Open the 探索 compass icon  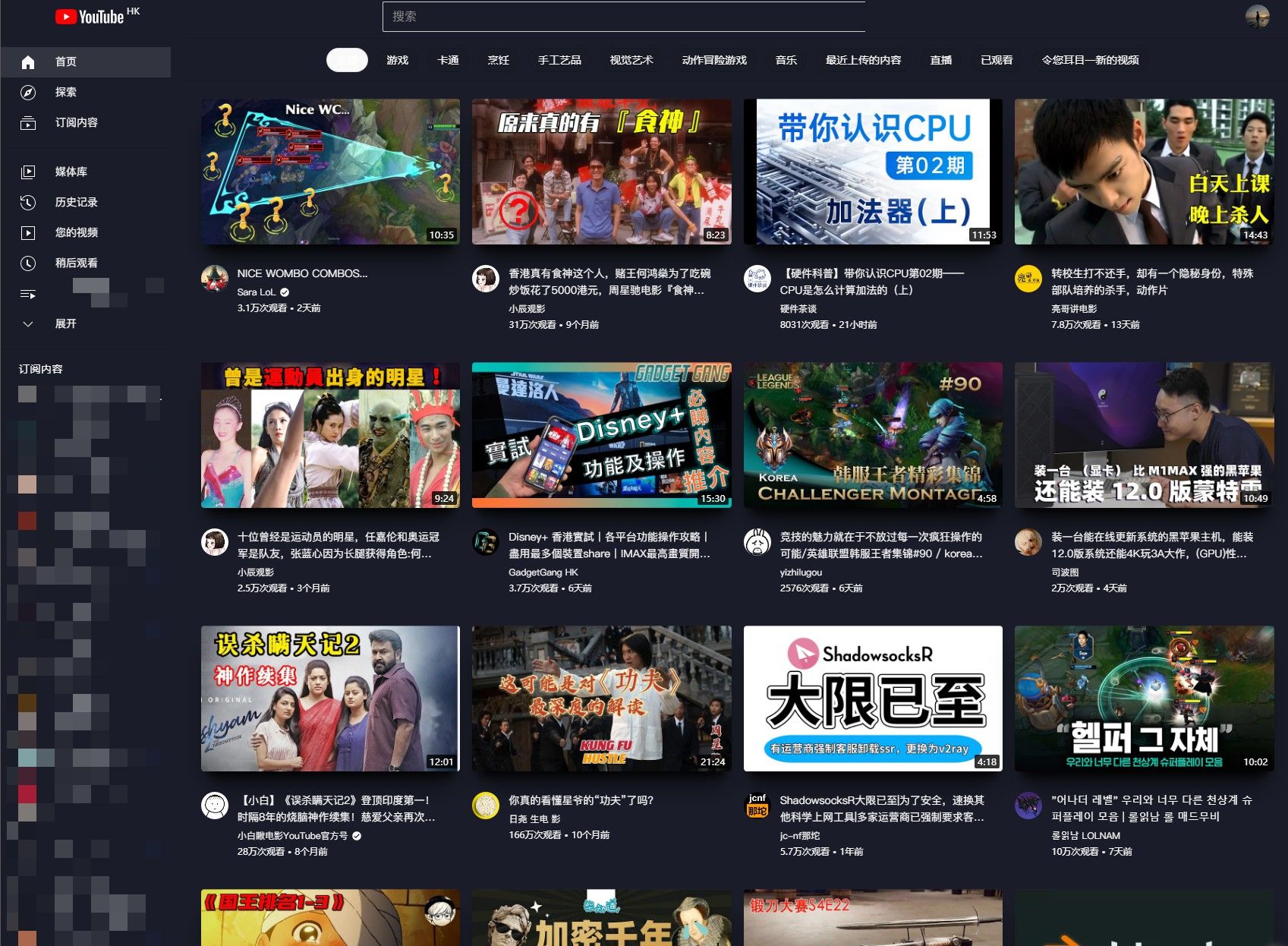click(x=28, y=92)
